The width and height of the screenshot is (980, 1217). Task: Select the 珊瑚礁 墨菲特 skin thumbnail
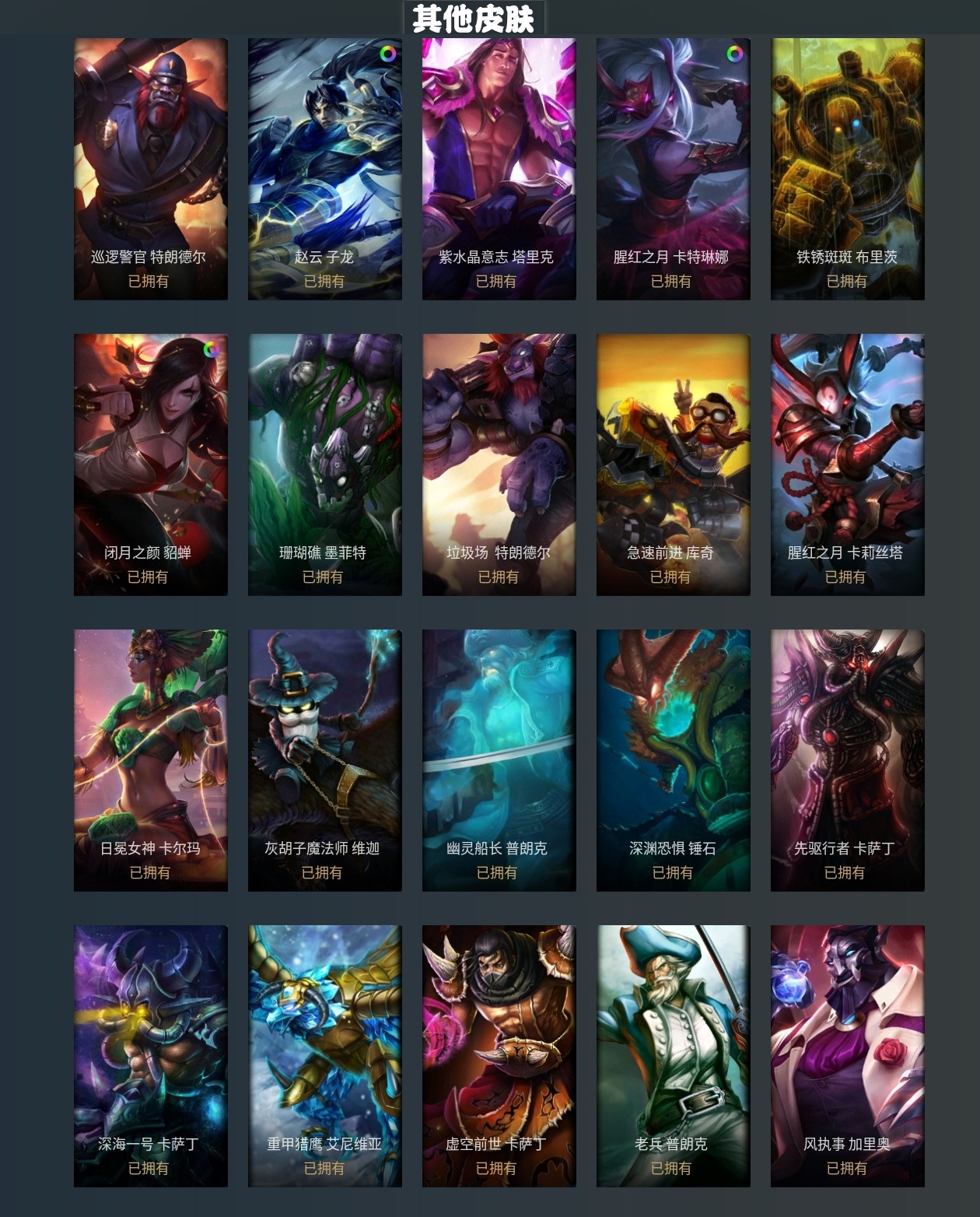(325, 465)
